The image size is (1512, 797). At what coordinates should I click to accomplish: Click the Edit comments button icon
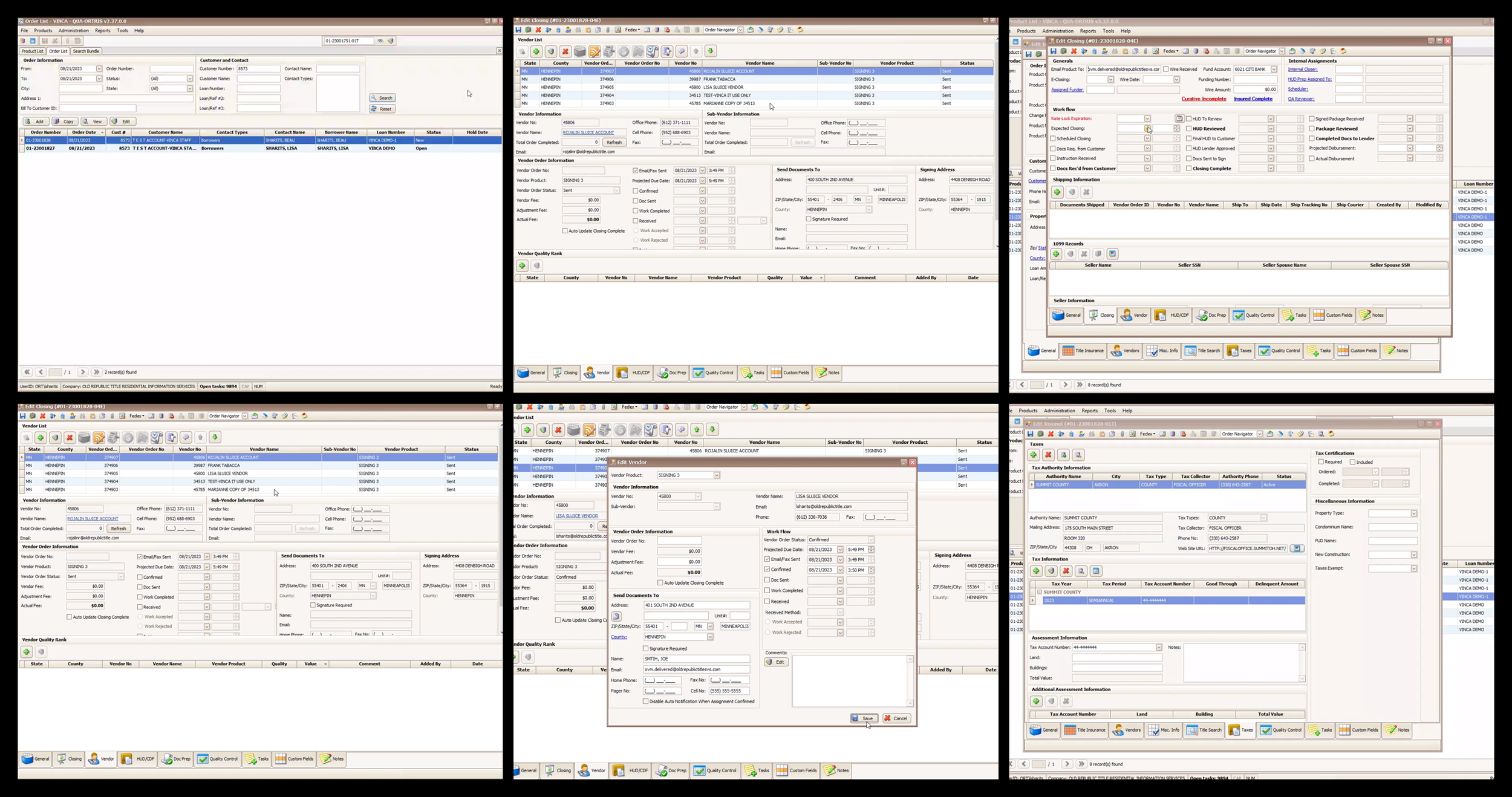[x=776, y=662]
